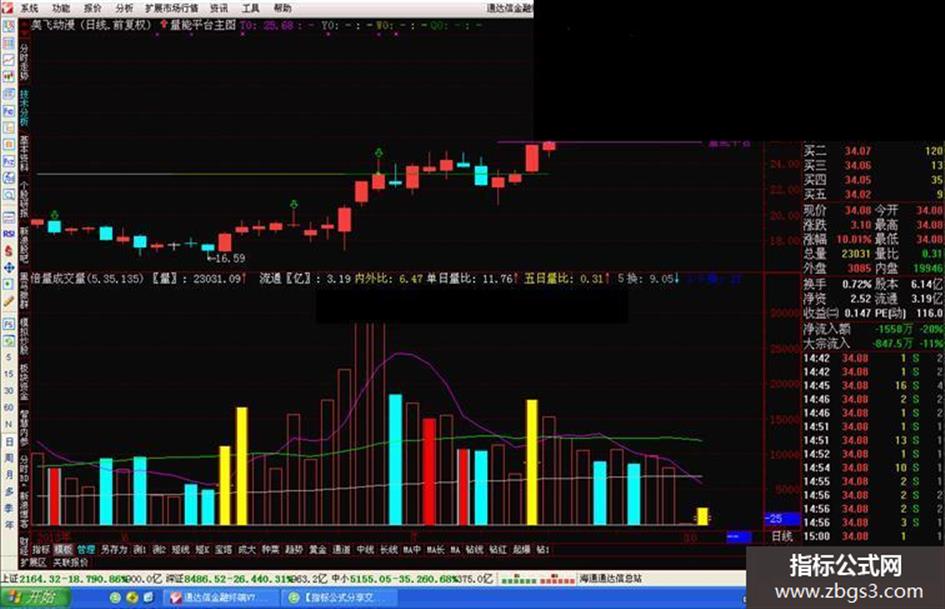This screenshot has width=945, height=609.
Task: Select the 季 quarterly period button
Action: coord(8,508)
